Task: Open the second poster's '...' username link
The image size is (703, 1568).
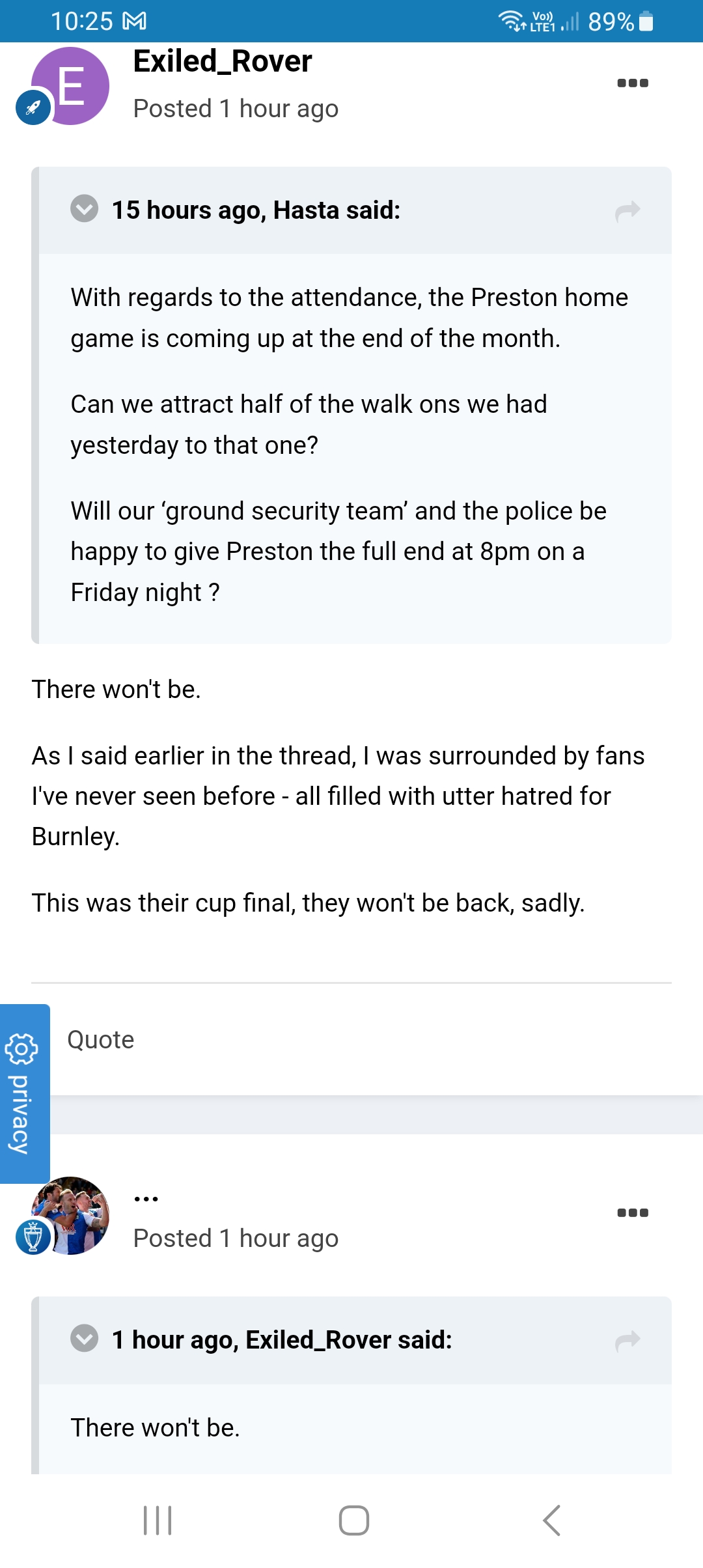Action: [x=146, y=1198]
